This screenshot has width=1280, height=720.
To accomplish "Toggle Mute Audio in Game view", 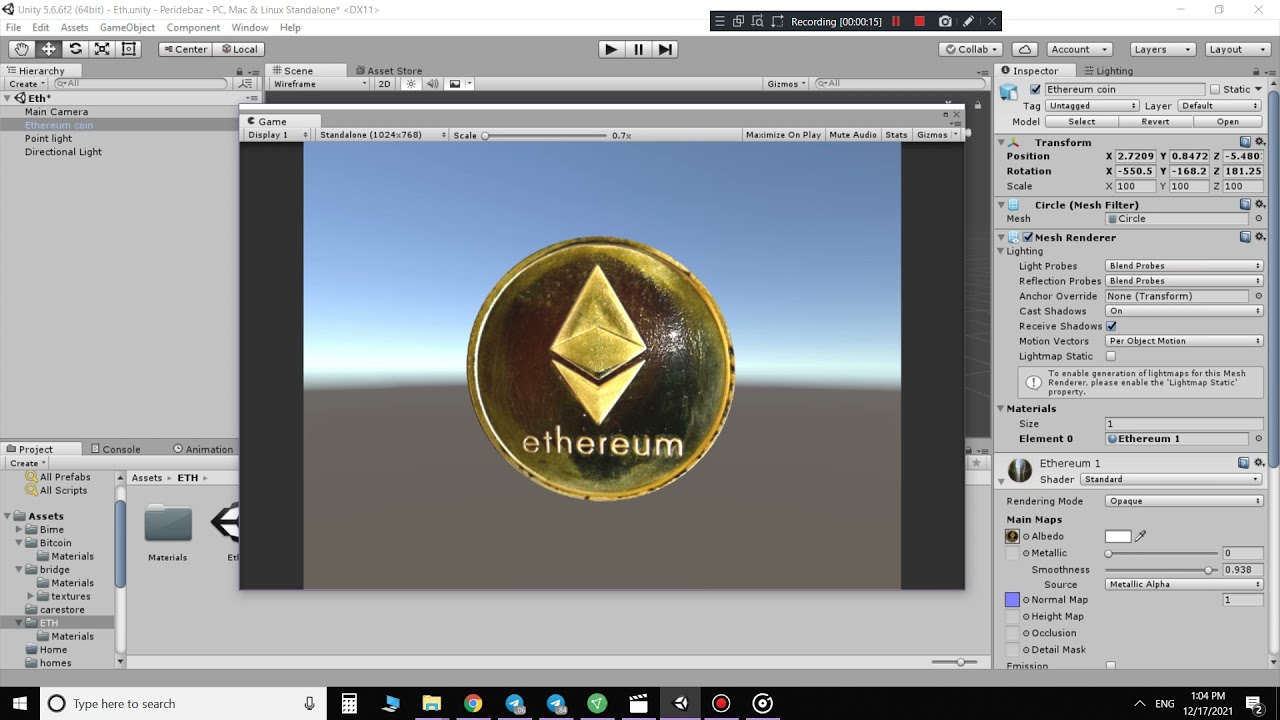I will 853,135.
